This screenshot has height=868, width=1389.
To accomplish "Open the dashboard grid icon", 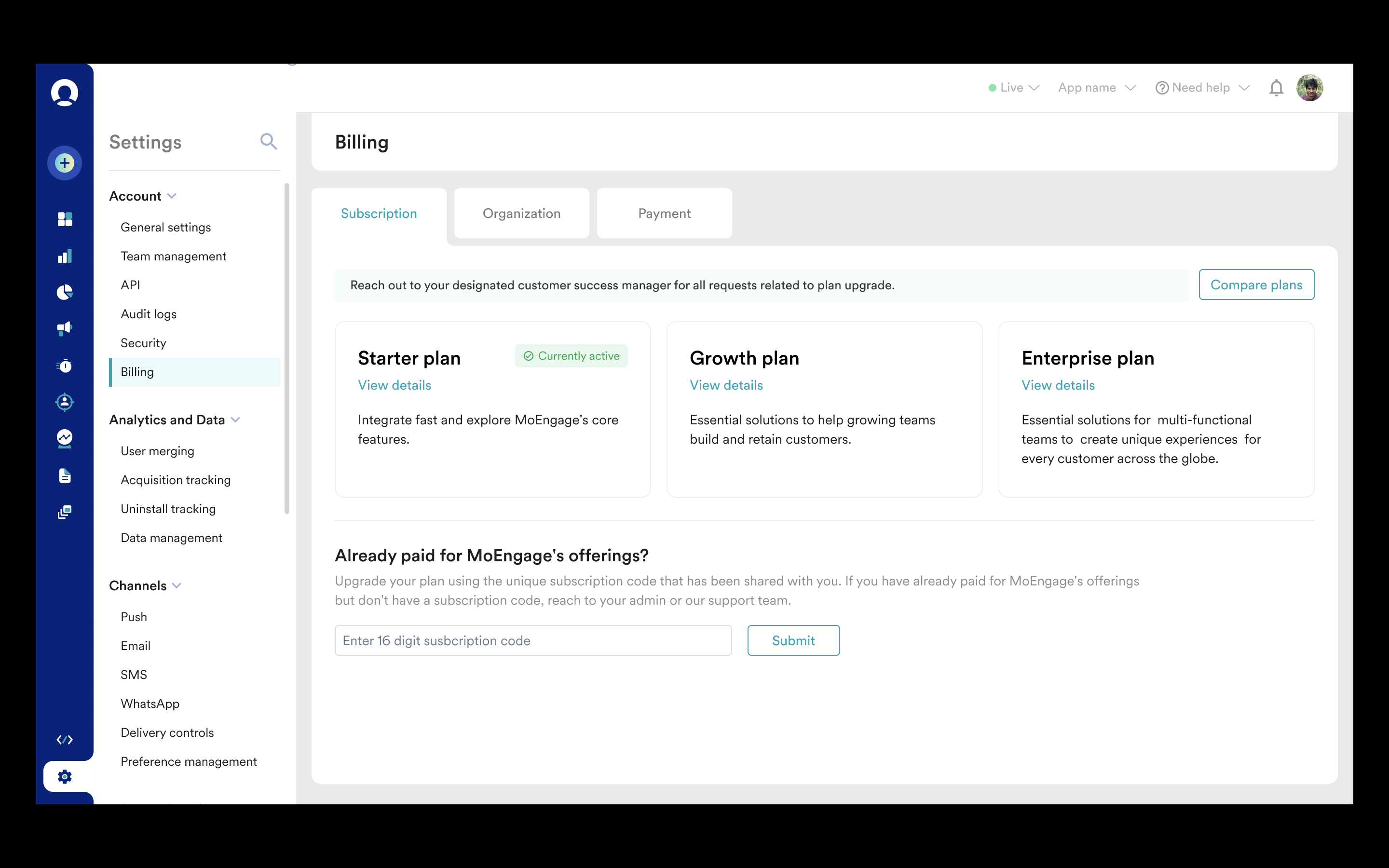I will (64, 219).
